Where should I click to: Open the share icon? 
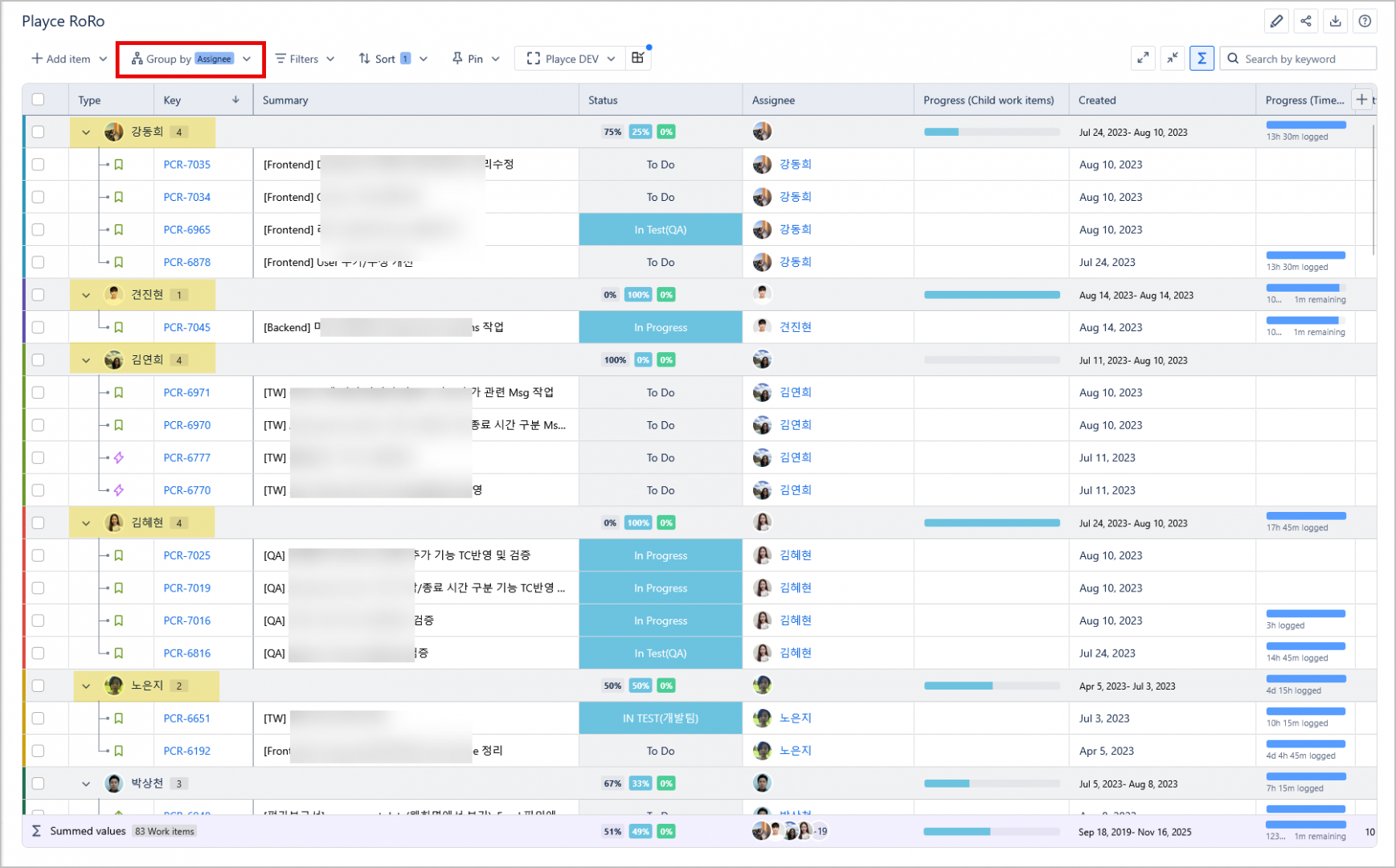(1306, 22)
